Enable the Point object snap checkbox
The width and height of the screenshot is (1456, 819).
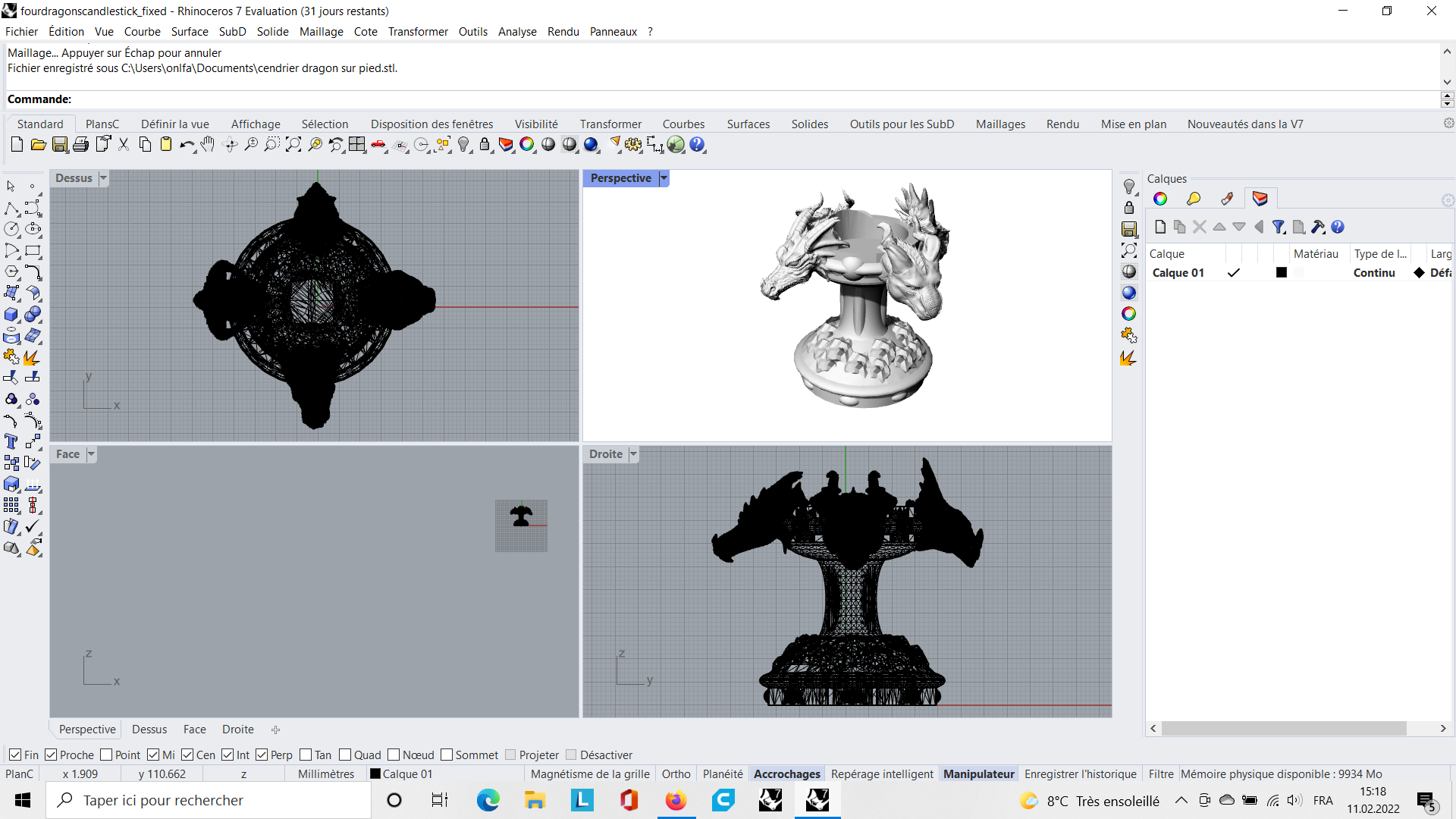[106, 755]
